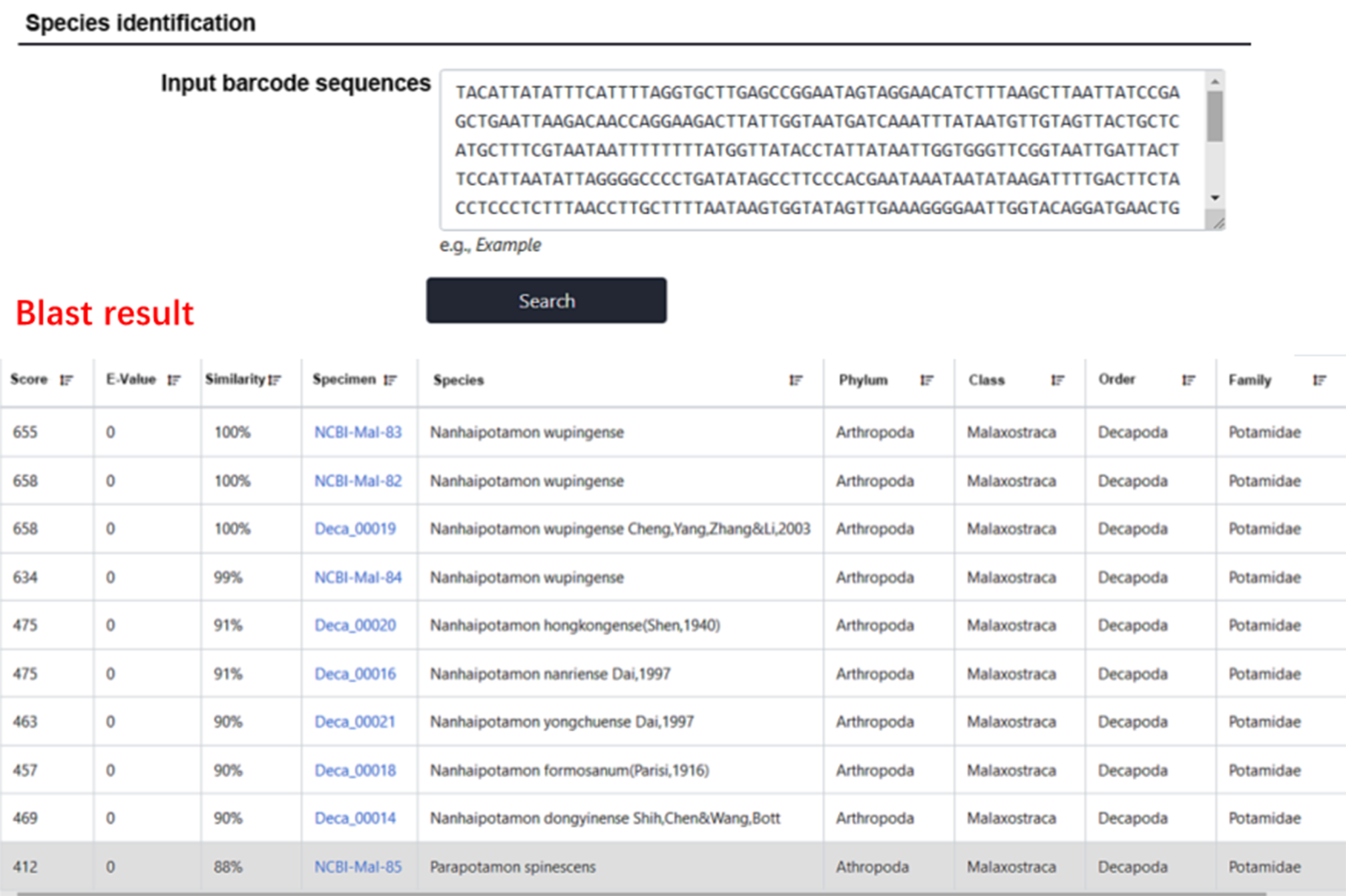1346x896 pixels.
Task: Sort by Similarity column icon
Action: pyautogui.click(x=274, y=380)
